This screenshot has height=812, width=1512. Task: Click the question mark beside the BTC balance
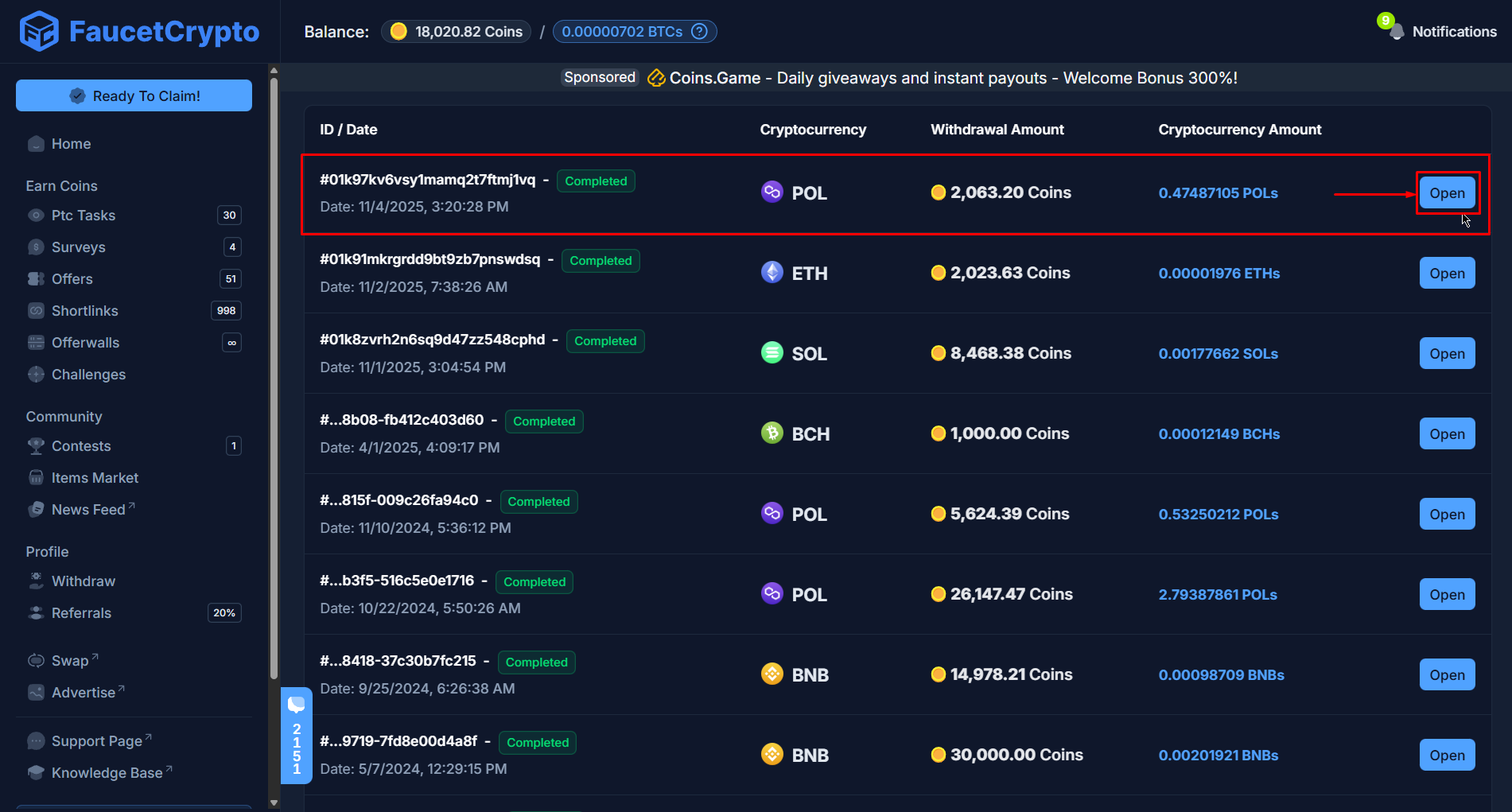(x=698, y=31)
